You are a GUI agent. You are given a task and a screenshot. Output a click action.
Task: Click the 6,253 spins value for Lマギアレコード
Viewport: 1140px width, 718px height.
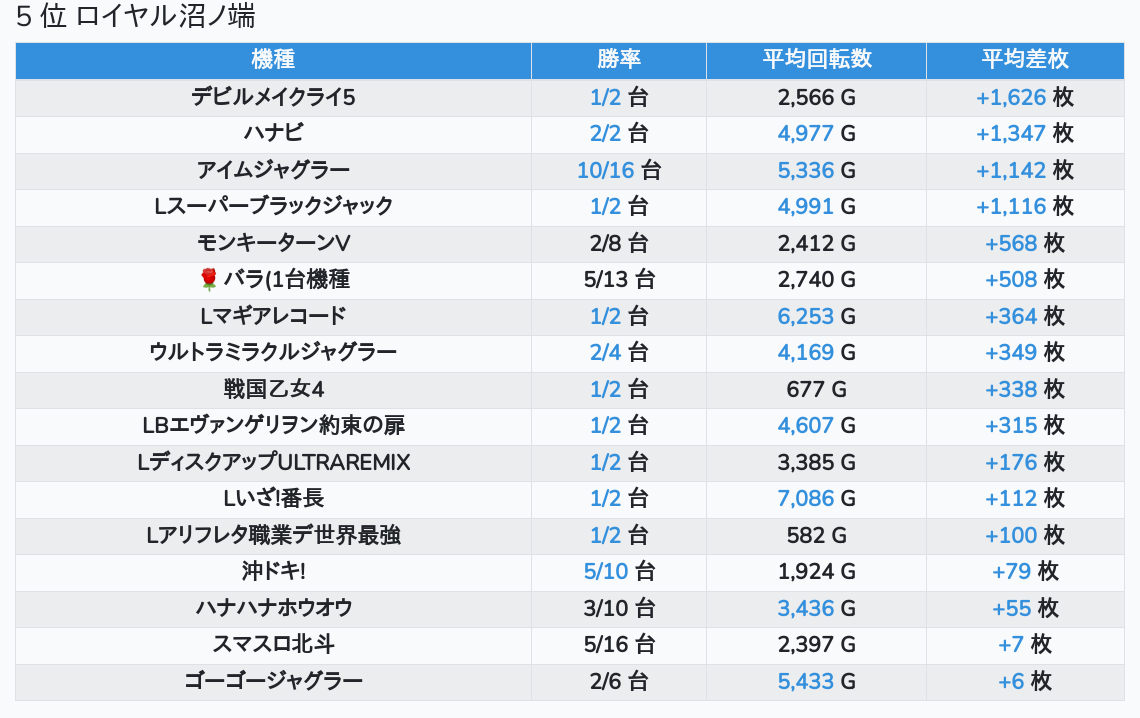click(x=806, y=316)
